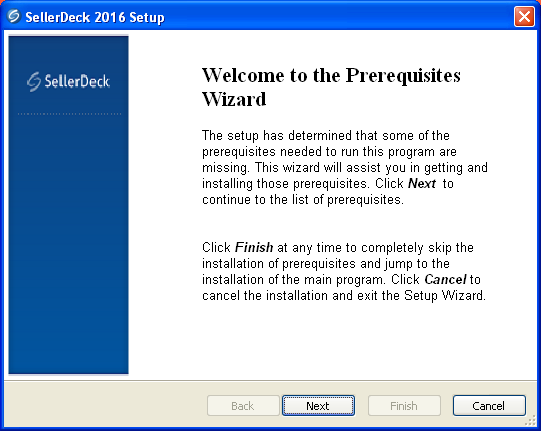Click the paragraph starting "The setup has determined"
The image size is (541, 431).
[344, 167]
